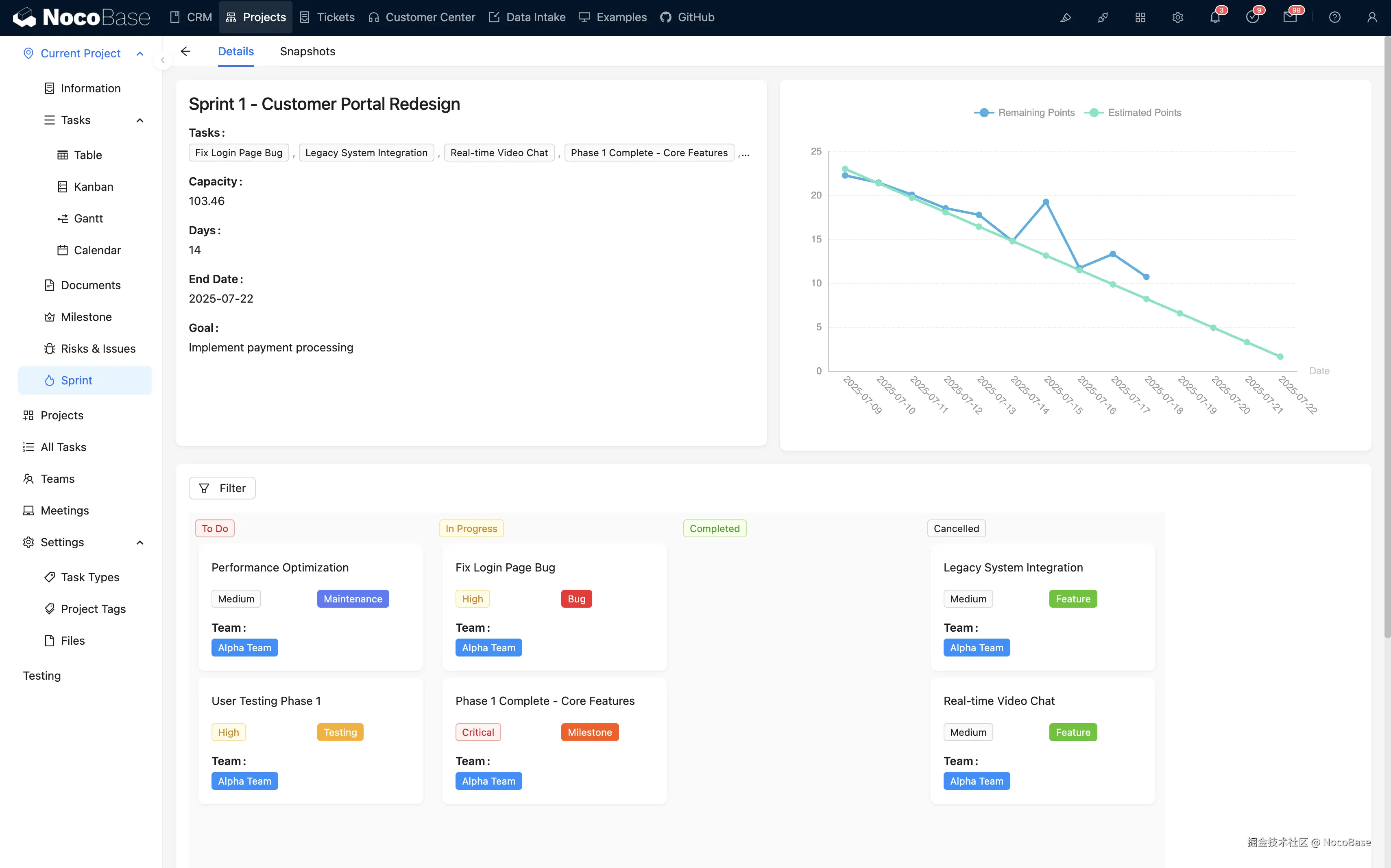Viewport: 1391px width, 868px height.
Task: Collapse the Settings submenu
Action: click(140, 543)
